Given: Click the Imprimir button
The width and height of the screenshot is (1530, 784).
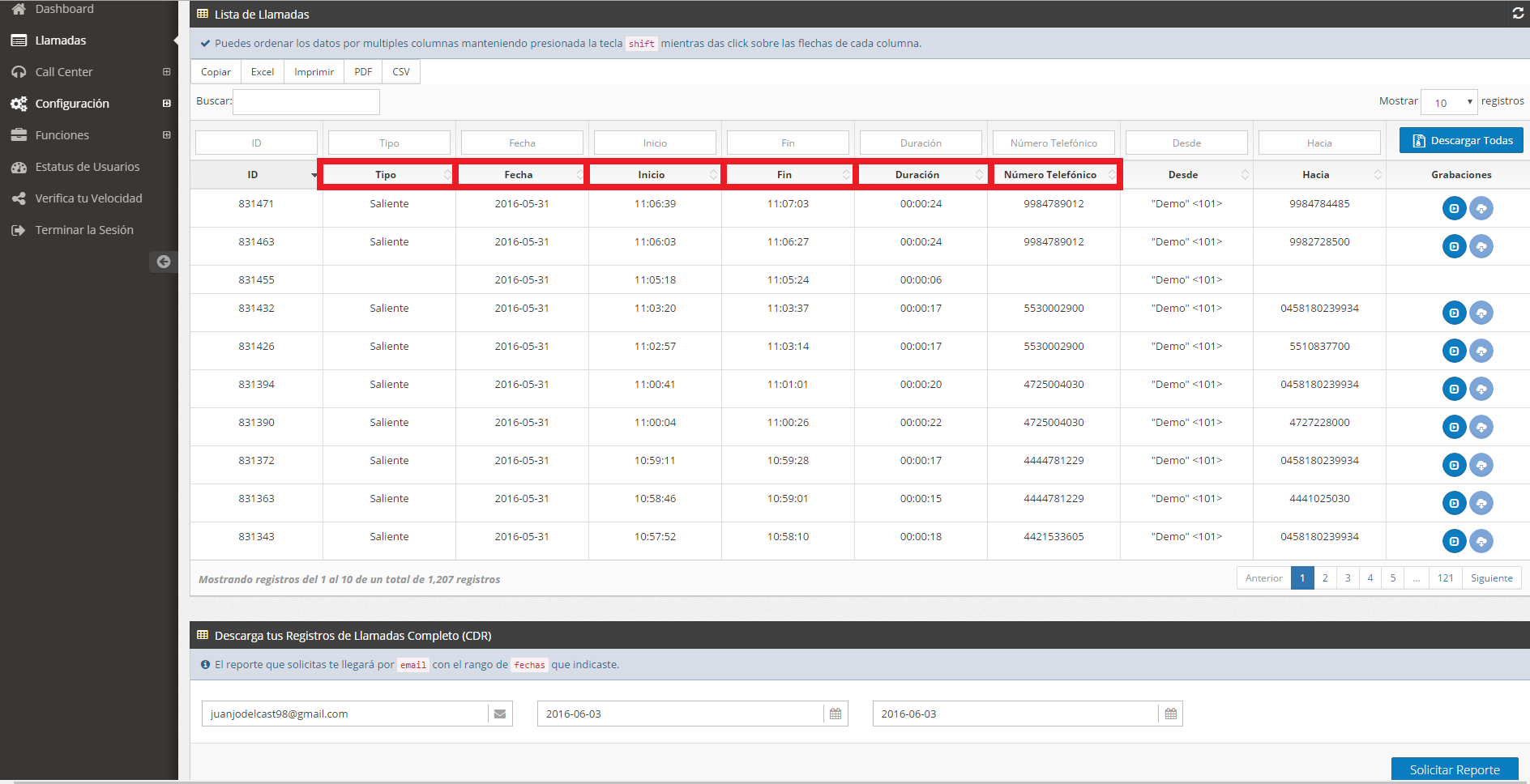Looking at the screenshot, I should tap(314, 72).
